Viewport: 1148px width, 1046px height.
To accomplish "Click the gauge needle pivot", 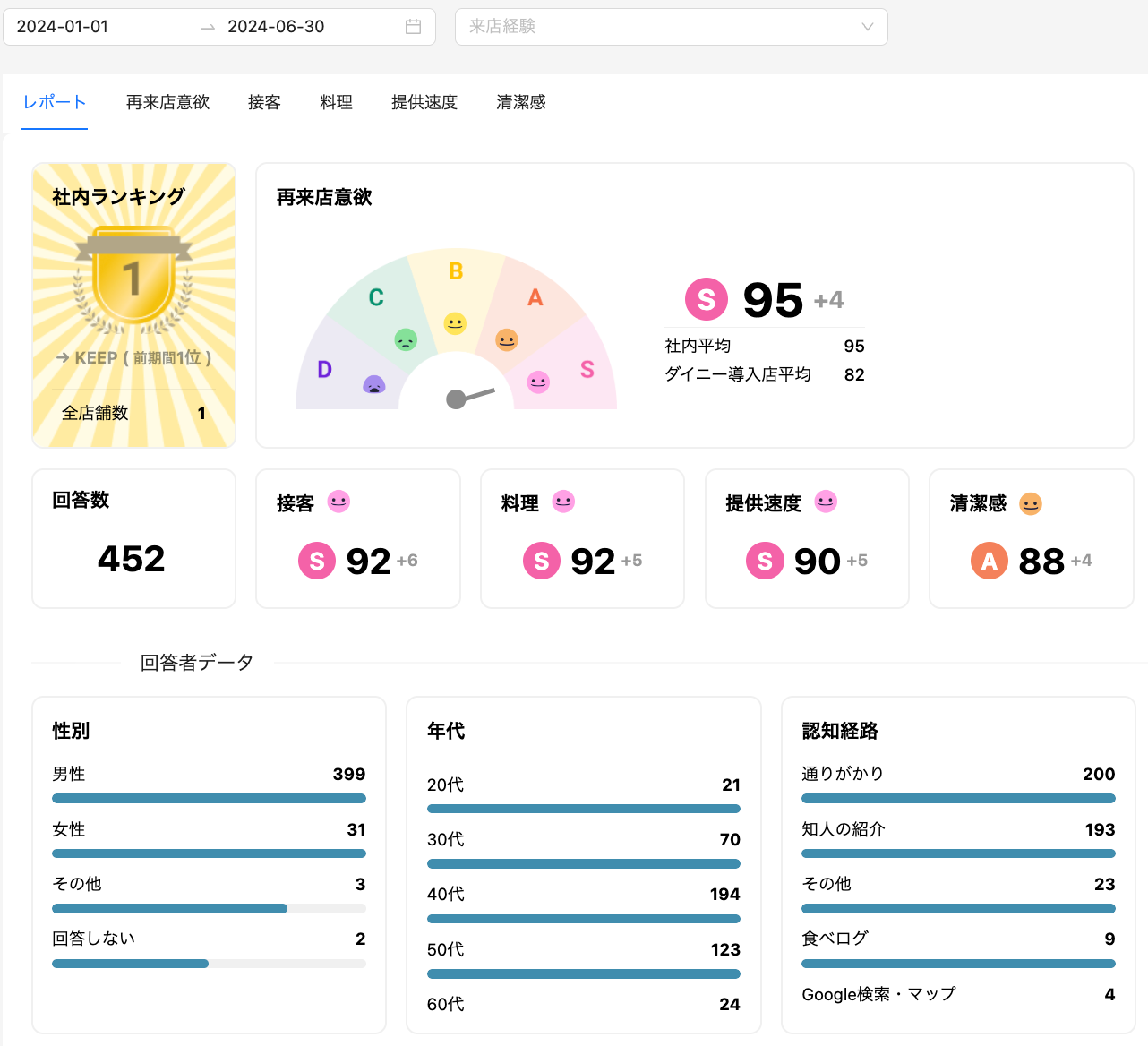I will 456,399.
